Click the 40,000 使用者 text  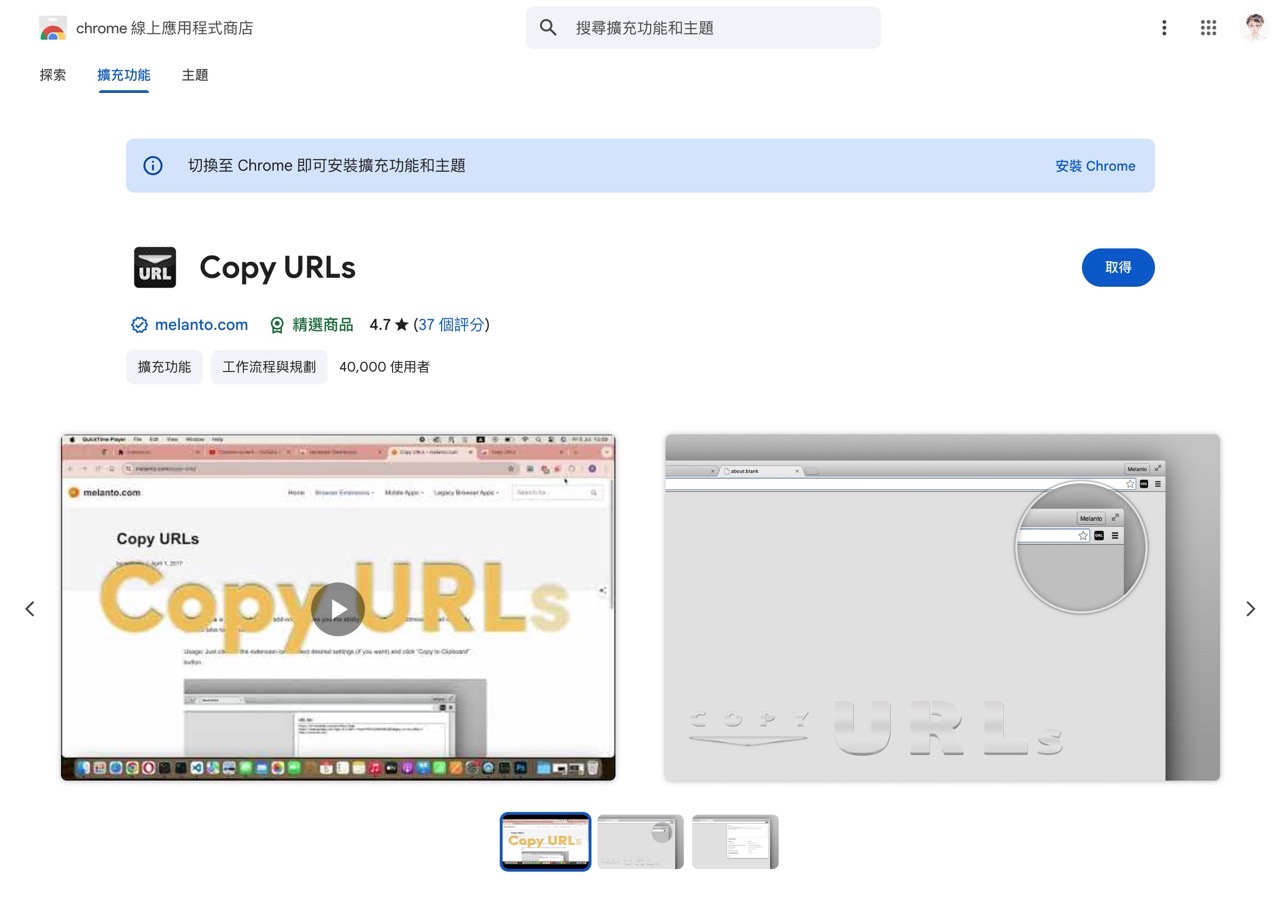pos(384,367)
